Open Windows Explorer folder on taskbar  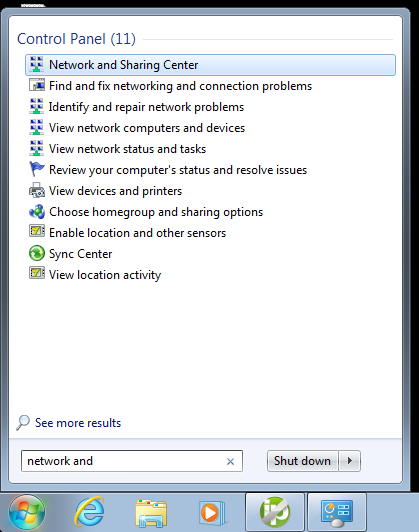[151, 513]
